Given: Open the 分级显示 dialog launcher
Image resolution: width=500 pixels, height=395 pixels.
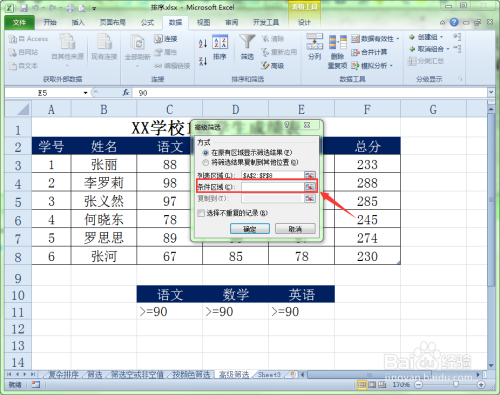Looking at the screenshot, I should 460,79.
